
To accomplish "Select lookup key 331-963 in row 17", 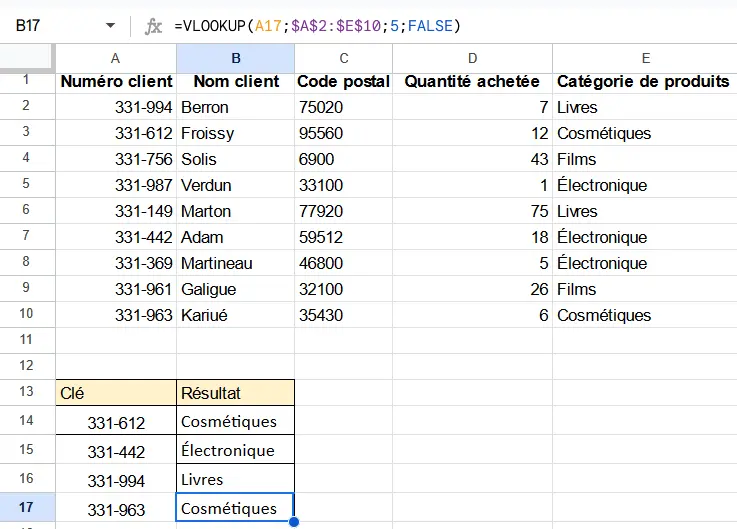I will coord(116,508).
